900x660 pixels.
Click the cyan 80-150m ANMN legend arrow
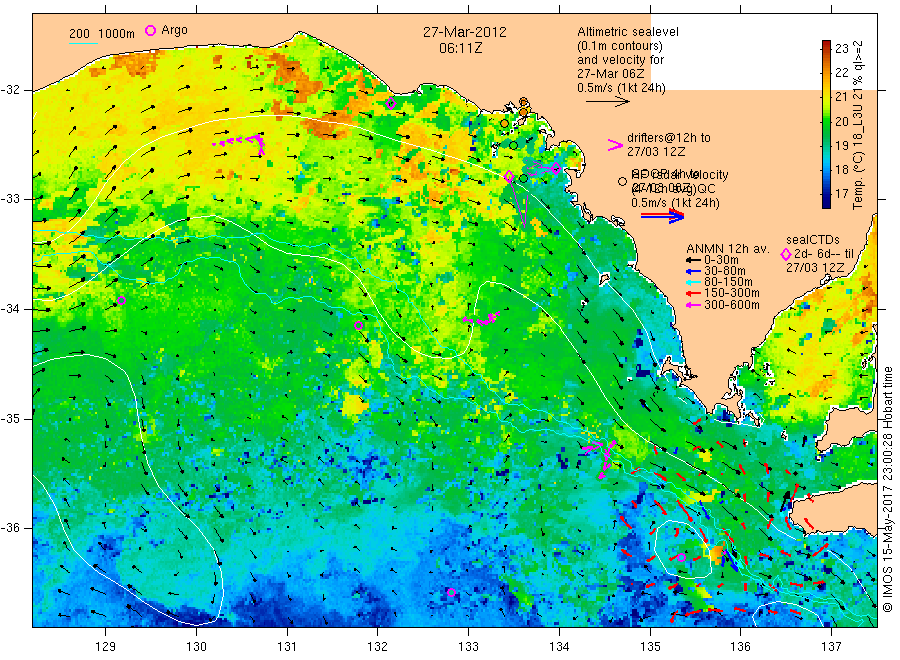[x=693, y=282]
